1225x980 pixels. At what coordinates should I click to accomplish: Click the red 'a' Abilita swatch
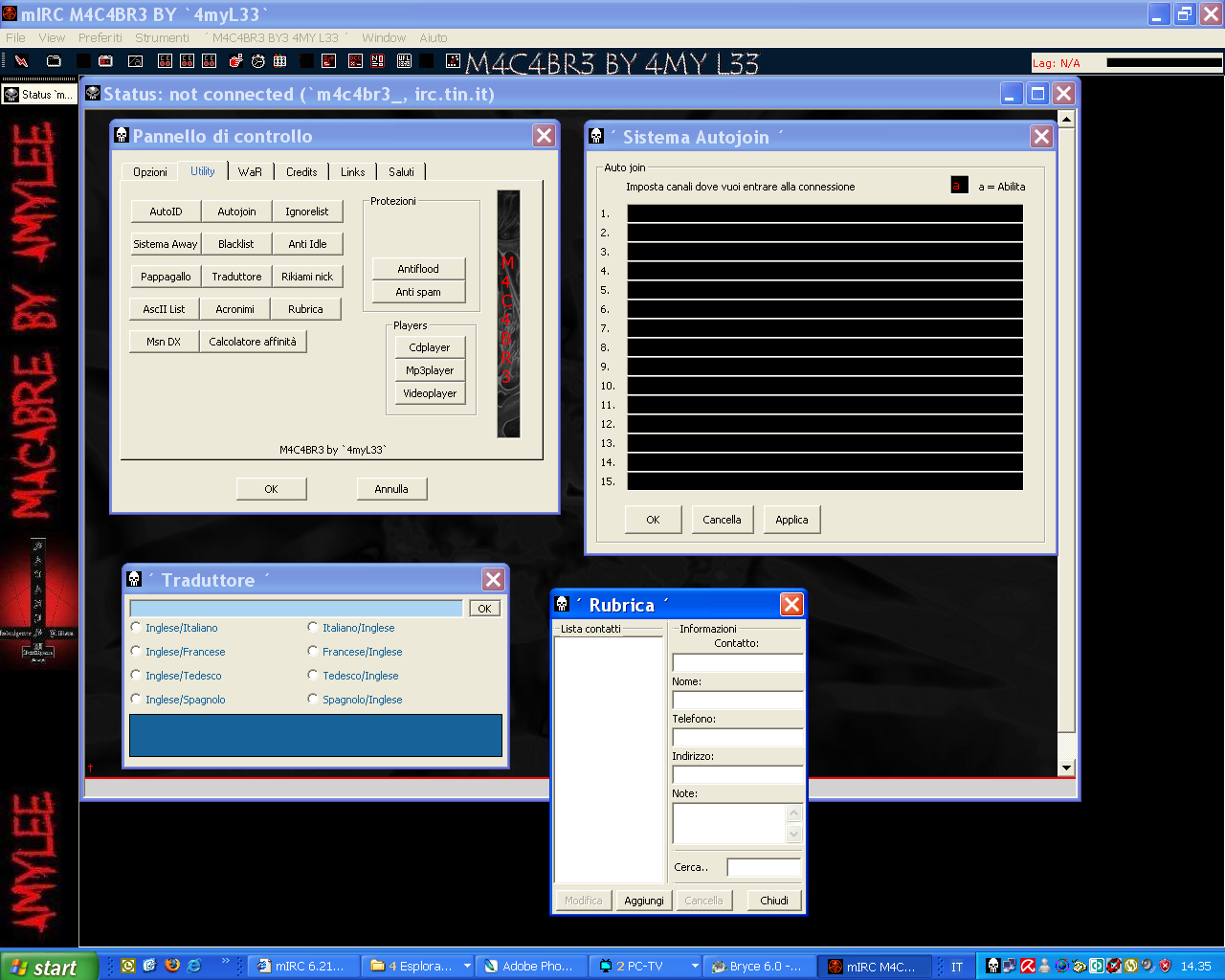click(959, 186)
